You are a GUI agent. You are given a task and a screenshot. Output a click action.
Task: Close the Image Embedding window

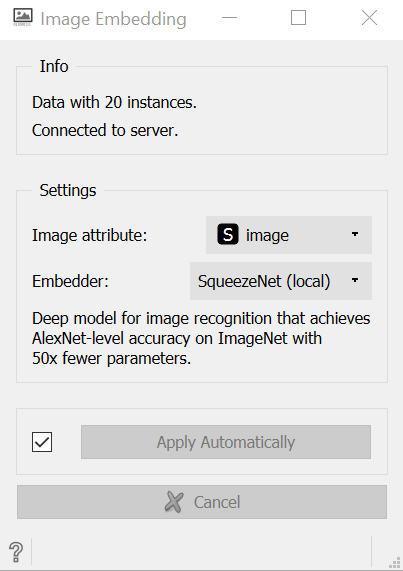tap(370, 17)
